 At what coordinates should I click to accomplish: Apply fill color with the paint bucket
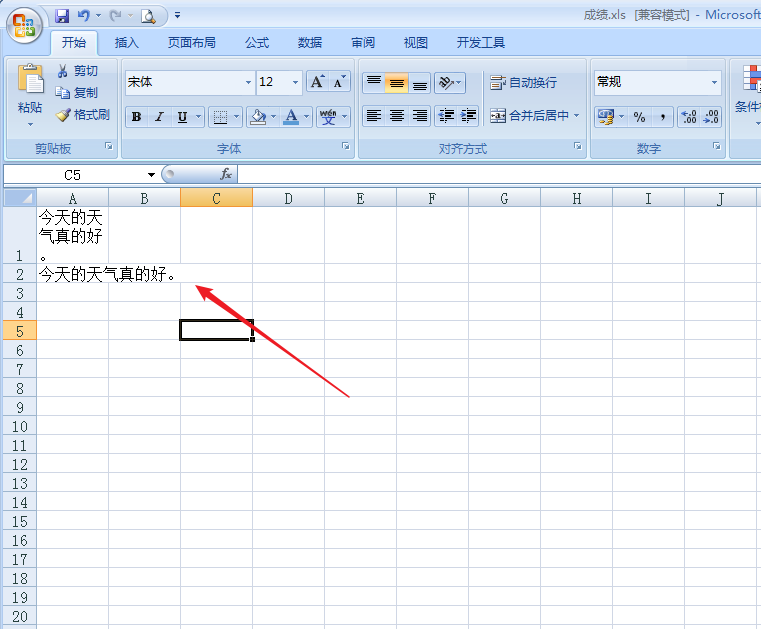[258, 117]
